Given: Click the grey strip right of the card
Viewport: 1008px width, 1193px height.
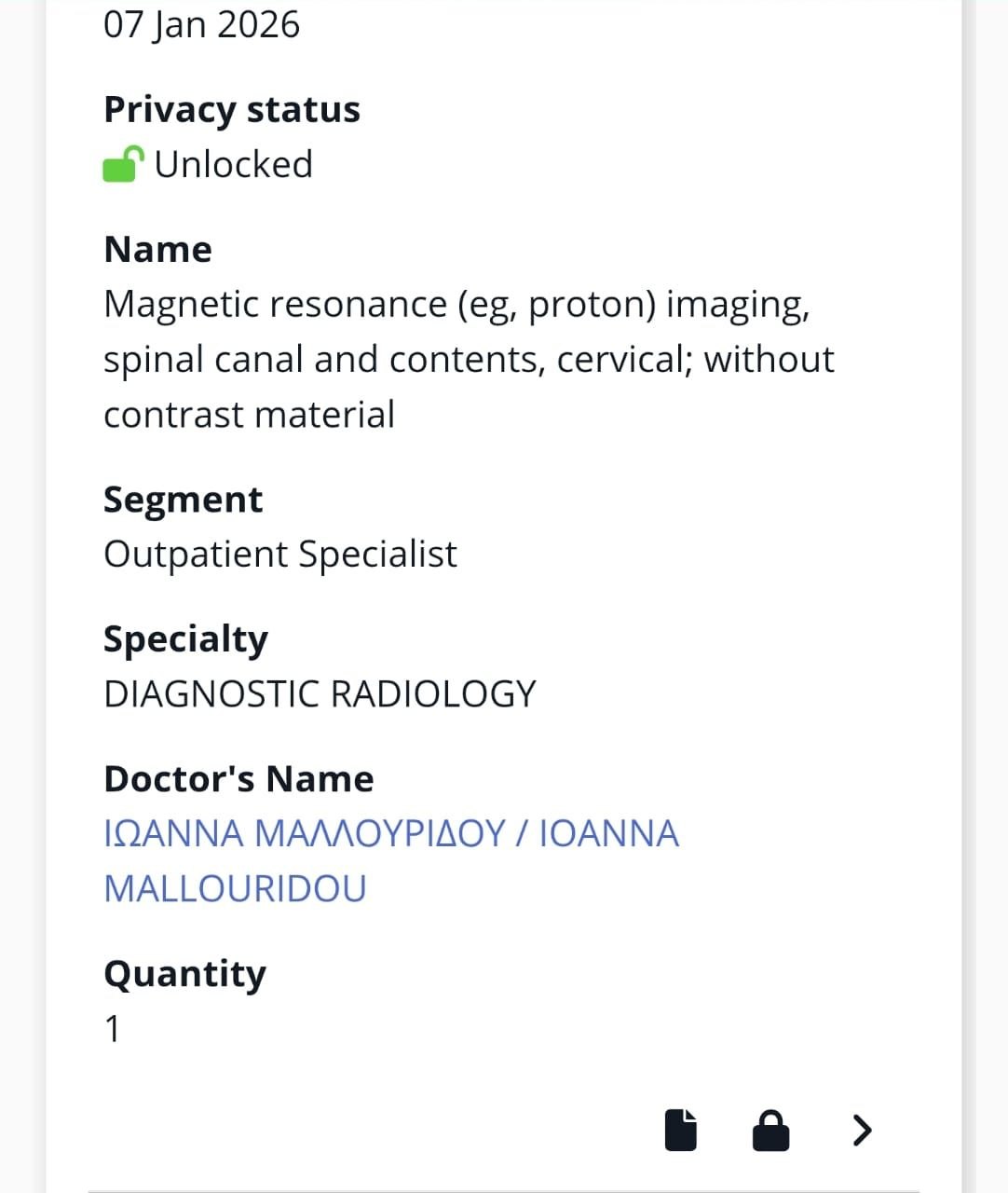Looking at the screenshot, I should [x=985, y=596].
